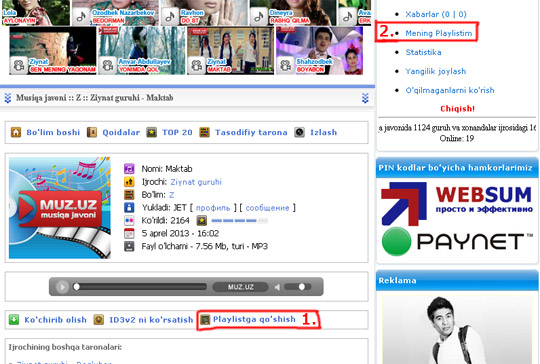The height and width of the screenshot is (364, 540).
Task: Click the search disc icon beside Izlash
Action: point(299,132)
